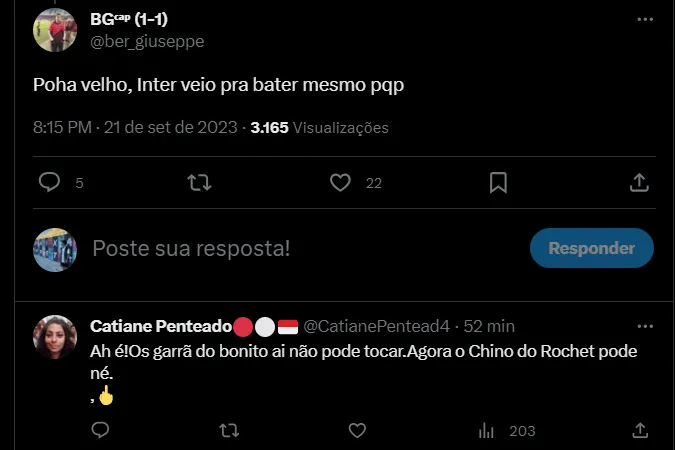The width and height of the screenshot is (675, 450).
Task: Open the Catiane Penteado display name
Action: click(160, 326)
